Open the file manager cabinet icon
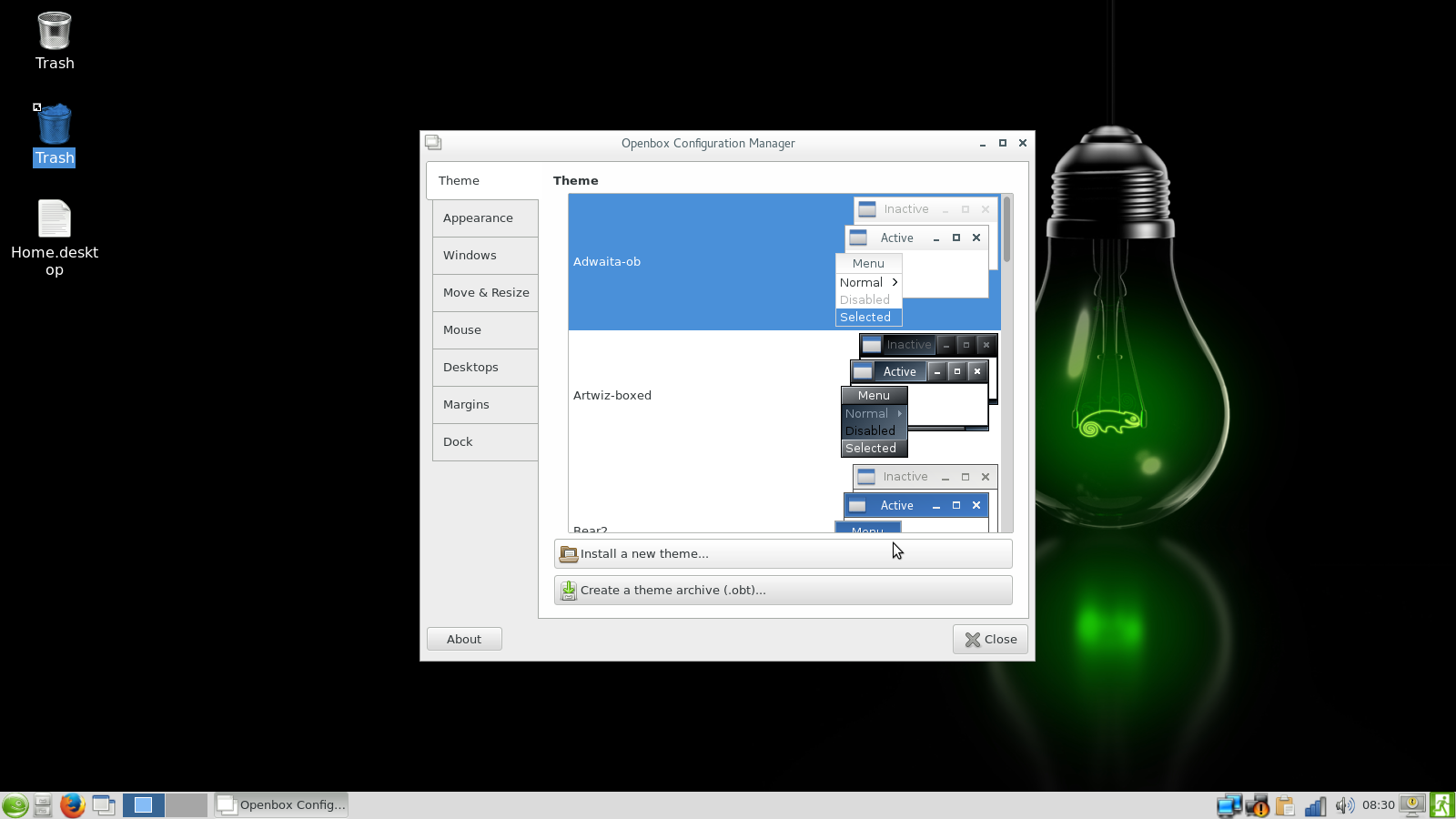Image resolution: width=1456 pixels, height=819 pixels. [x=43, y=805]
